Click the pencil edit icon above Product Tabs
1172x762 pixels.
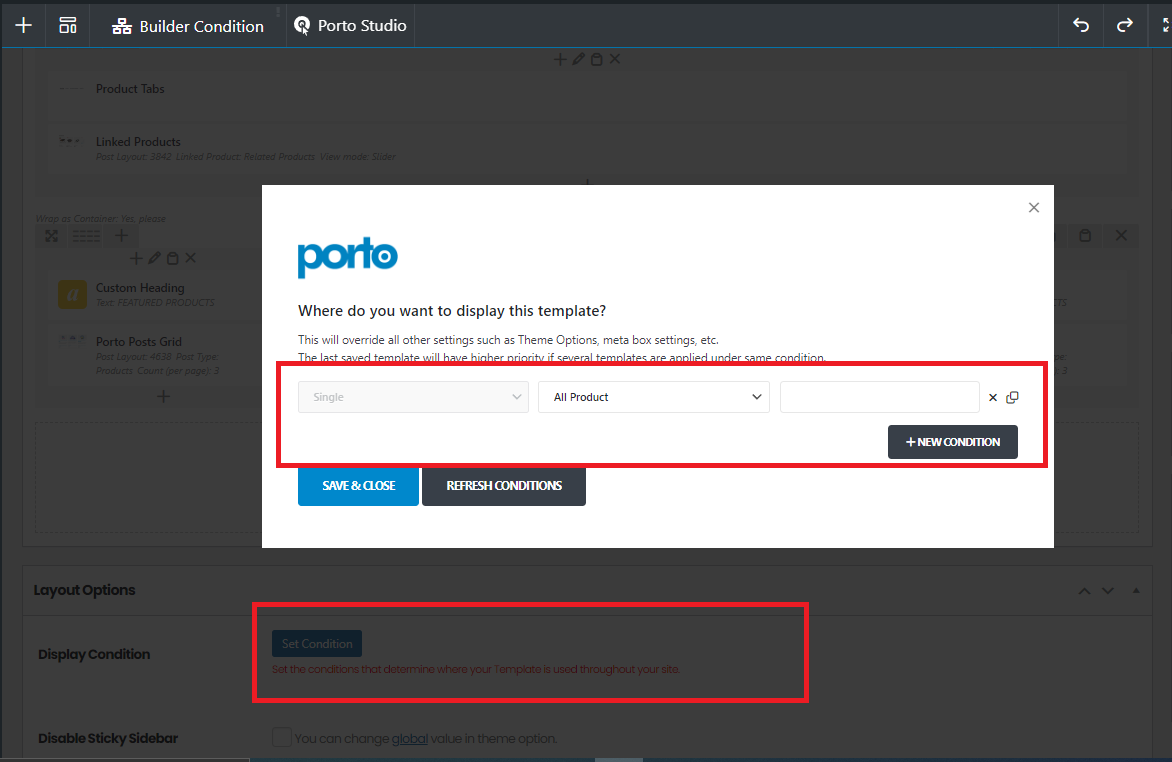[579, 59]
